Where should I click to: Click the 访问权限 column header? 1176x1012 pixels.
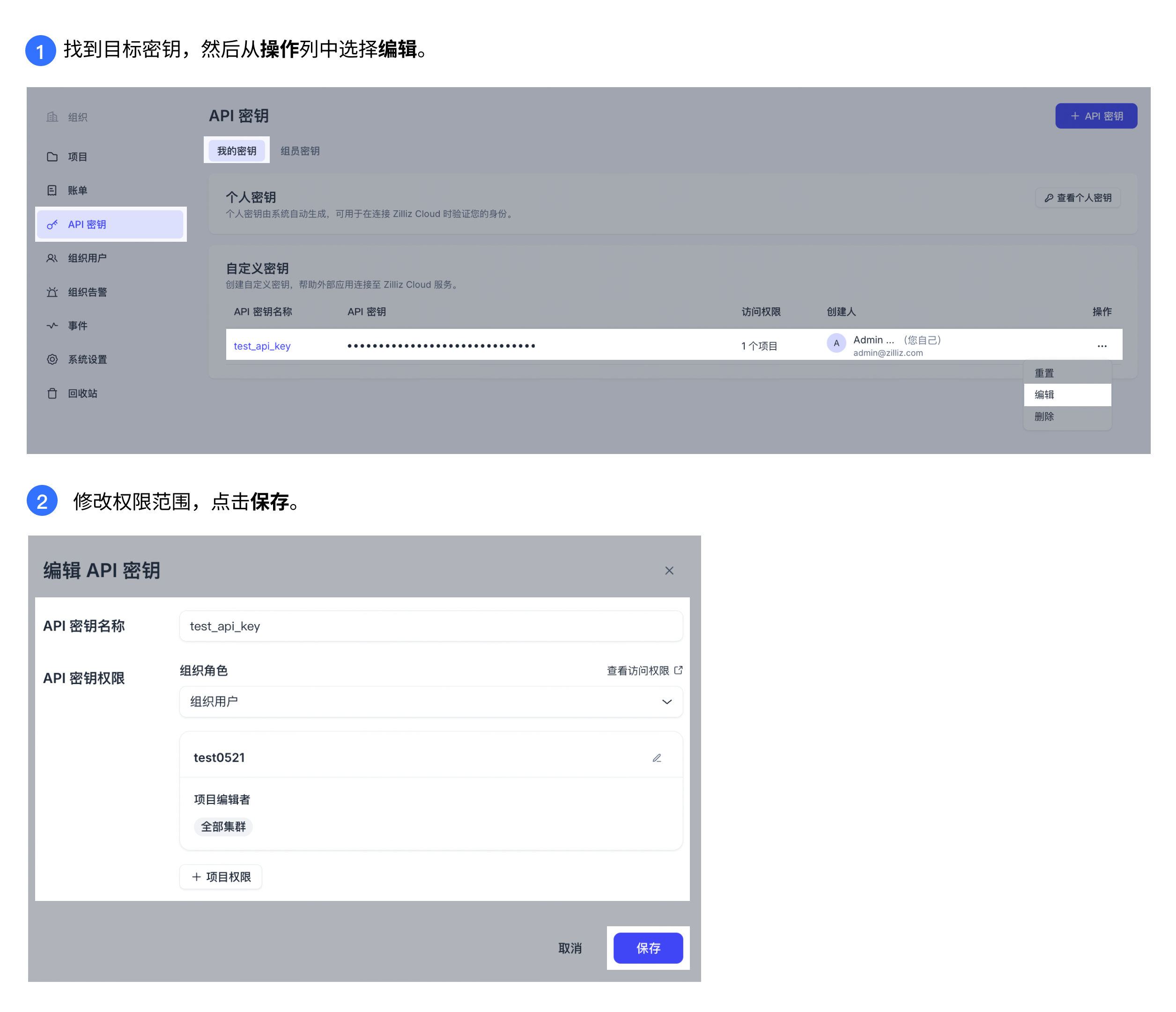(761, 312)
